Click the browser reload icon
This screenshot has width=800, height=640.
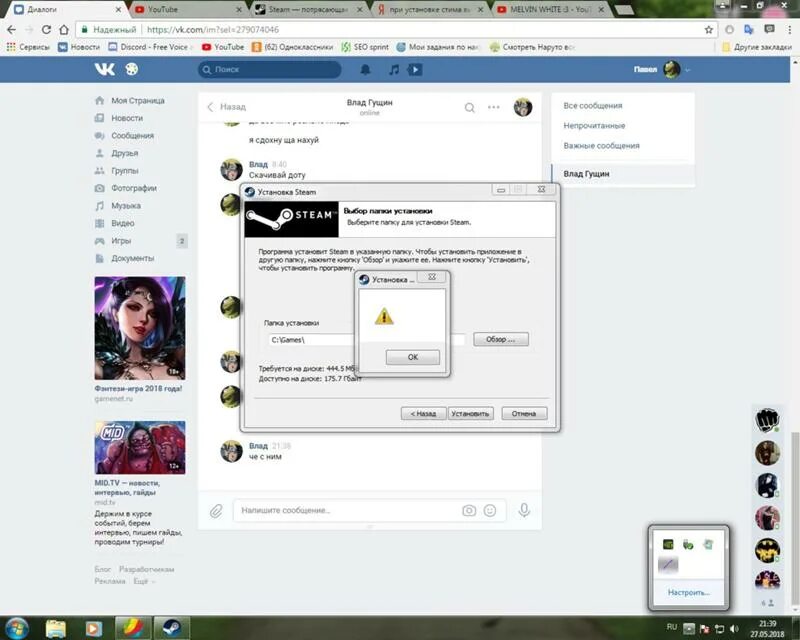[x=46, y=30]
